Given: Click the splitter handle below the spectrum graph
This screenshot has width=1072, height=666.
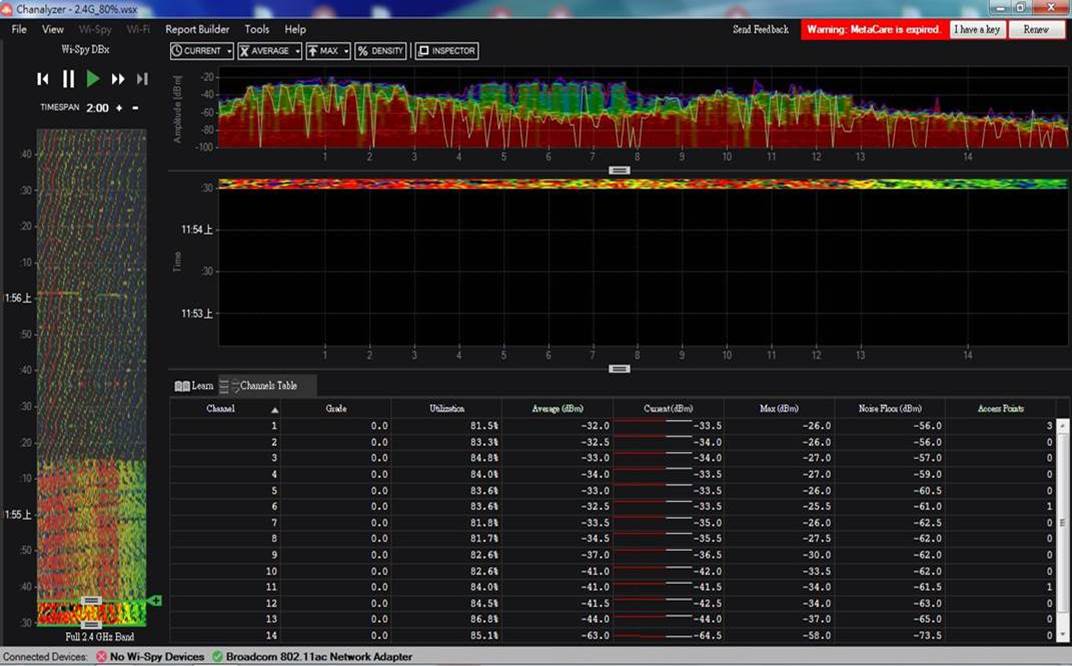Looking at the screenshot, I should coord(619,170).
